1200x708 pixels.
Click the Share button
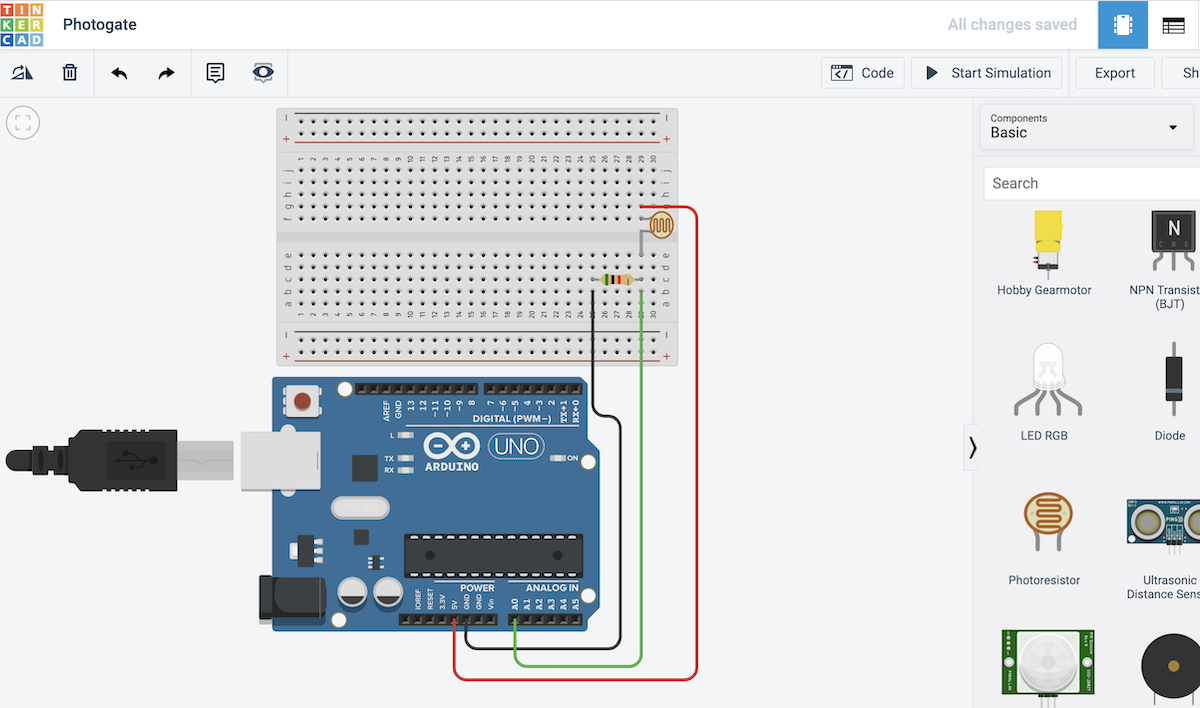pos(1190,72)
